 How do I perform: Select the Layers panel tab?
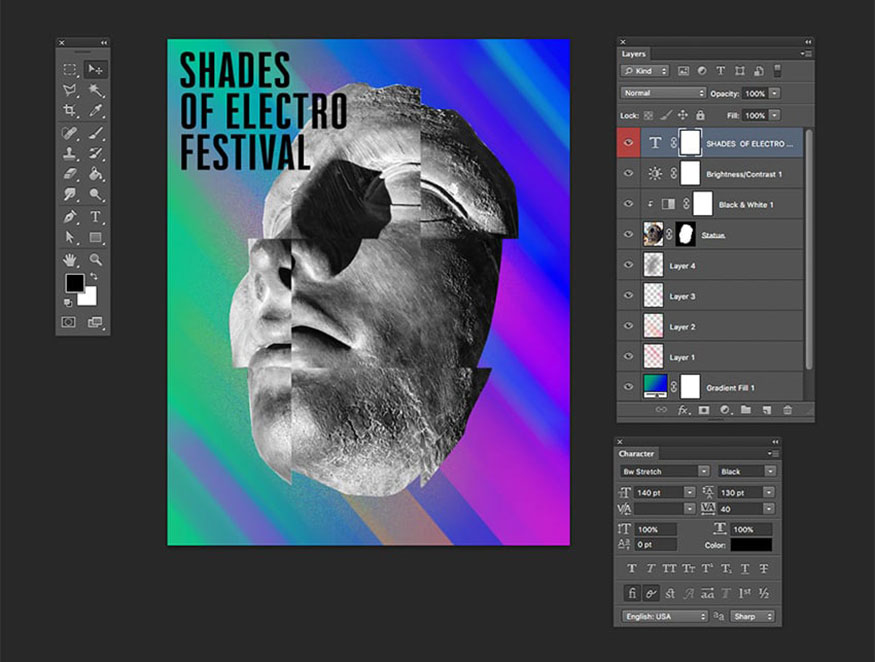coord(633,54)
